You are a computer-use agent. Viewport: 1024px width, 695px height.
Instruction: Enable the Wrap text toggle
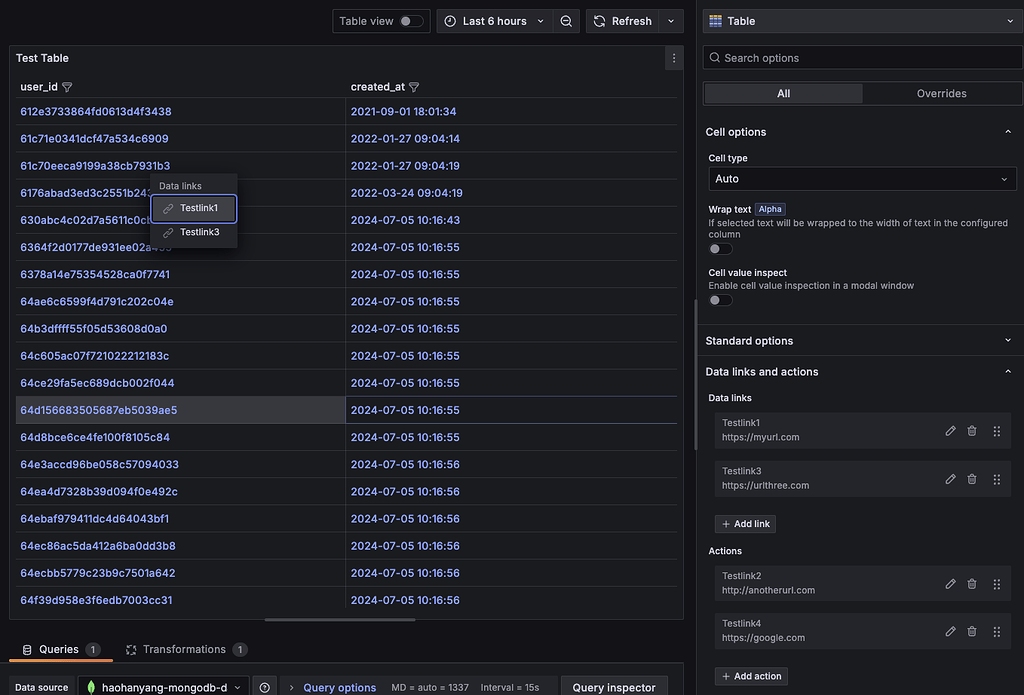tap(720, 248)
